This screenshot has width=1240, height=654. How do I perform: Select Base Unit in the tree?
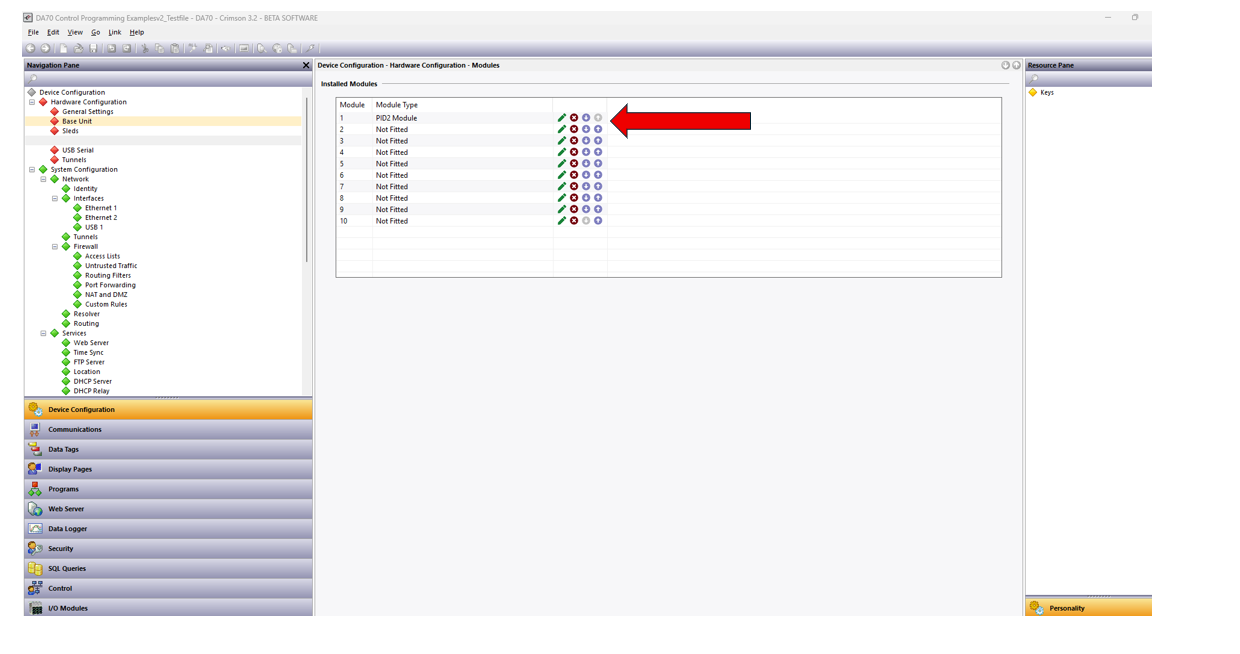tap(77, 121)
